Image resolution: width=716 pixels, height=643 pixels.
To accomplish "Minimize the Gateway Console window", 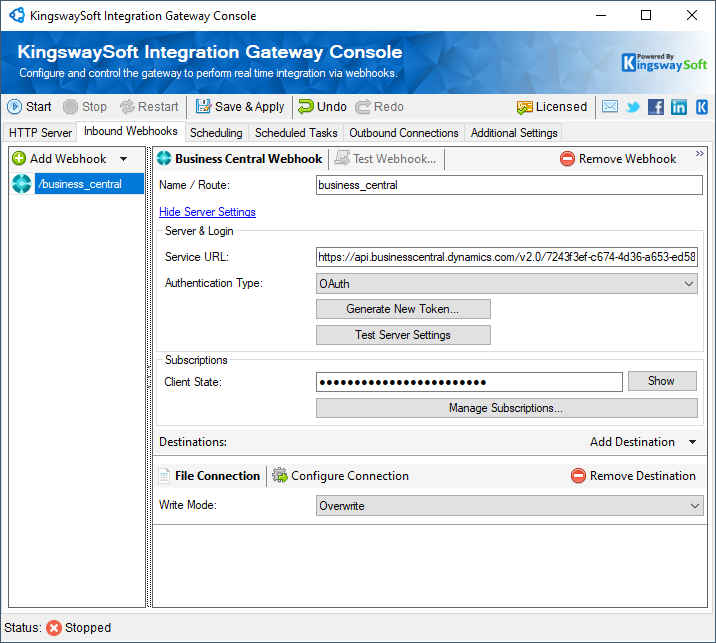I will pyautogui.click(x=601, y=16).
